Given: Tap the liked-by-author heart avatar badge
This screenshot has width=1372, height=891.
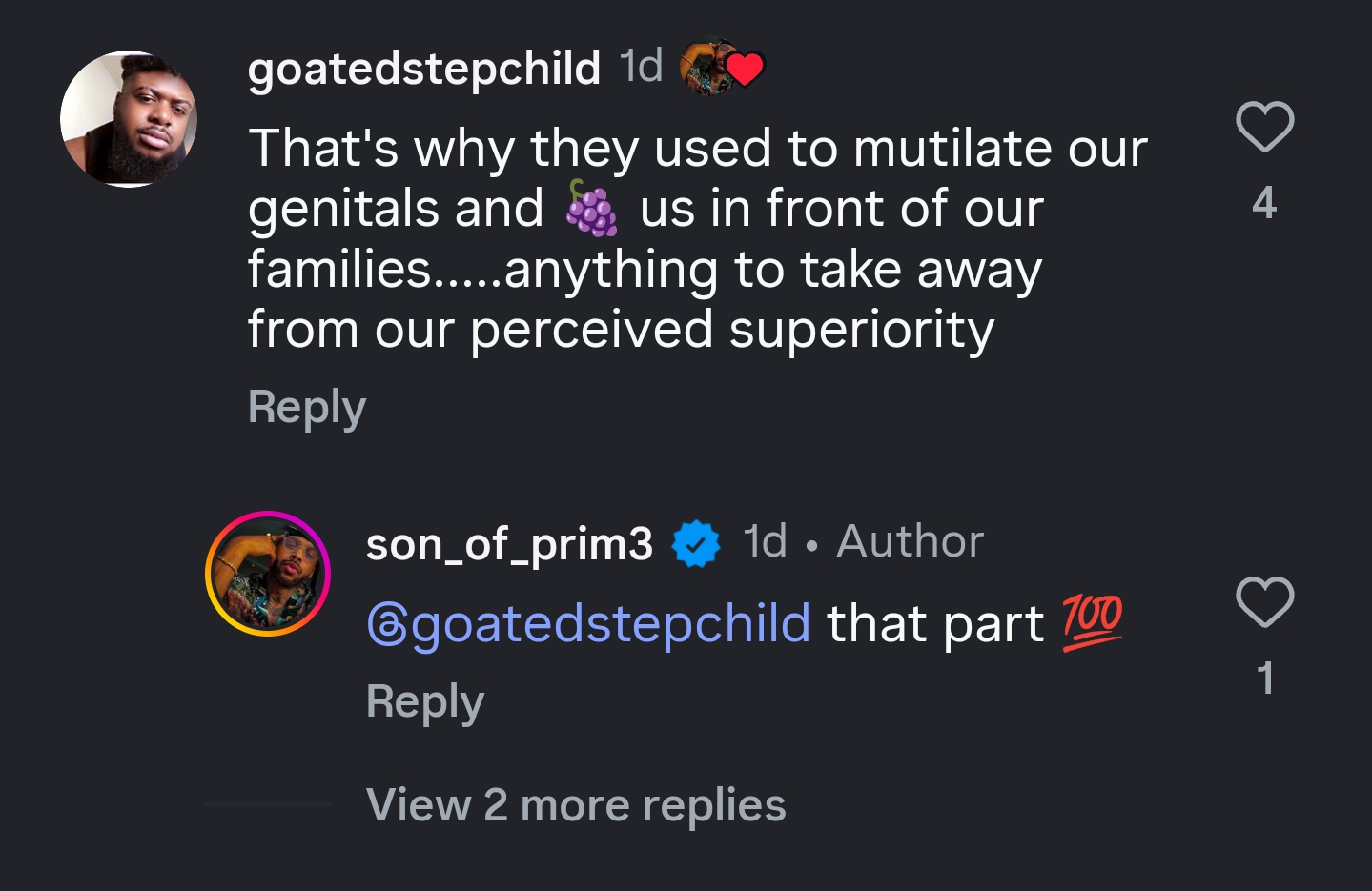Looking at the screenshot, I should coord(722,68).
